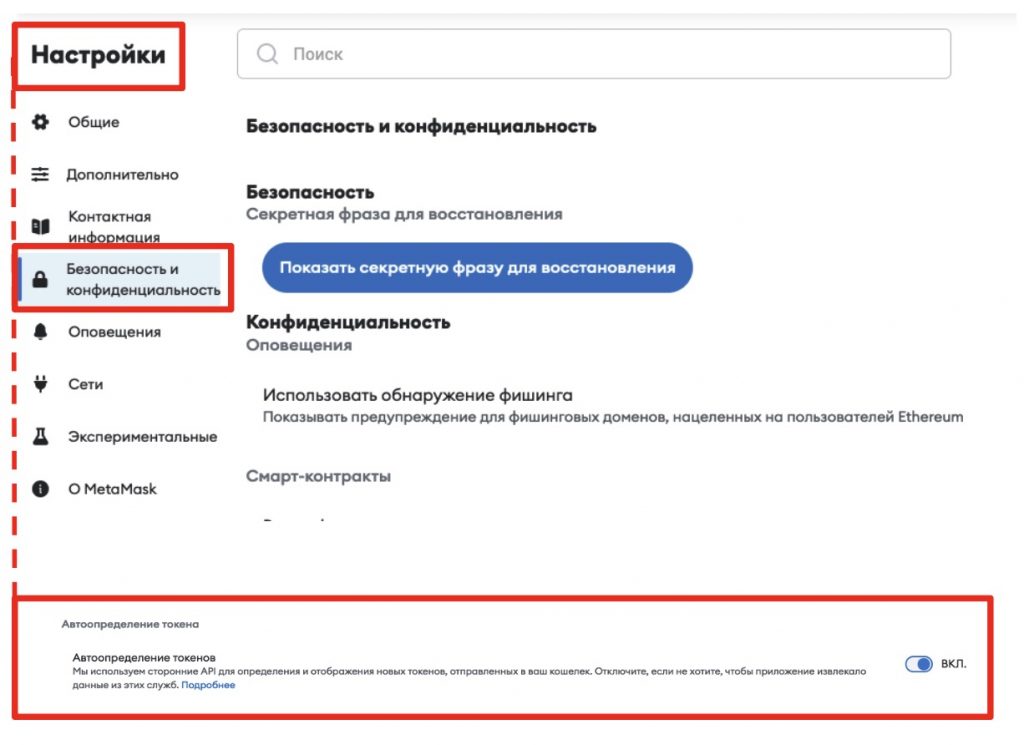Viewport: 1024px width, 745px height.
Task: Open the Подробнее link
Action: (208, 685)
